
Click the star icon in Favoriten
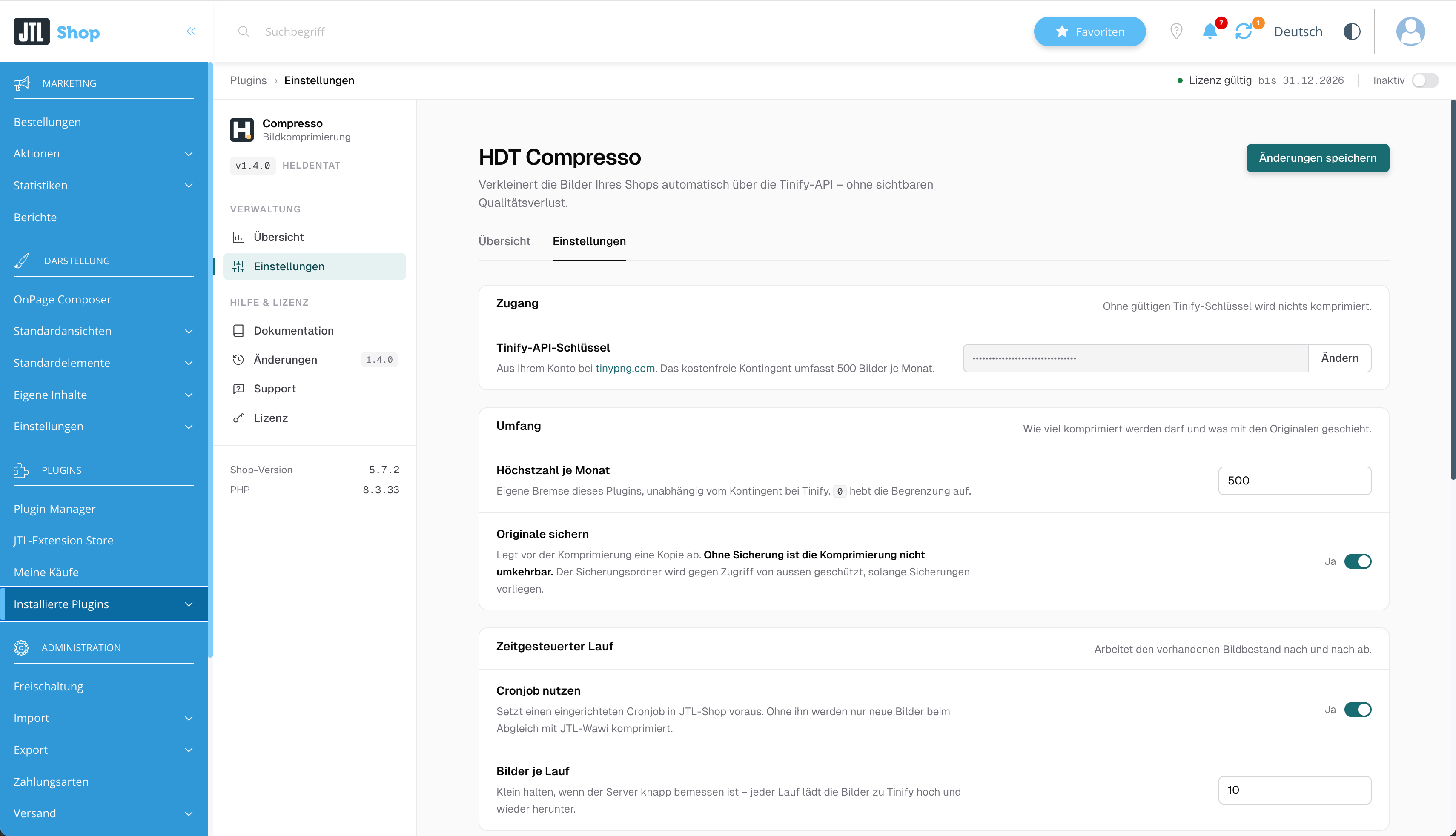coord(1062,31)
